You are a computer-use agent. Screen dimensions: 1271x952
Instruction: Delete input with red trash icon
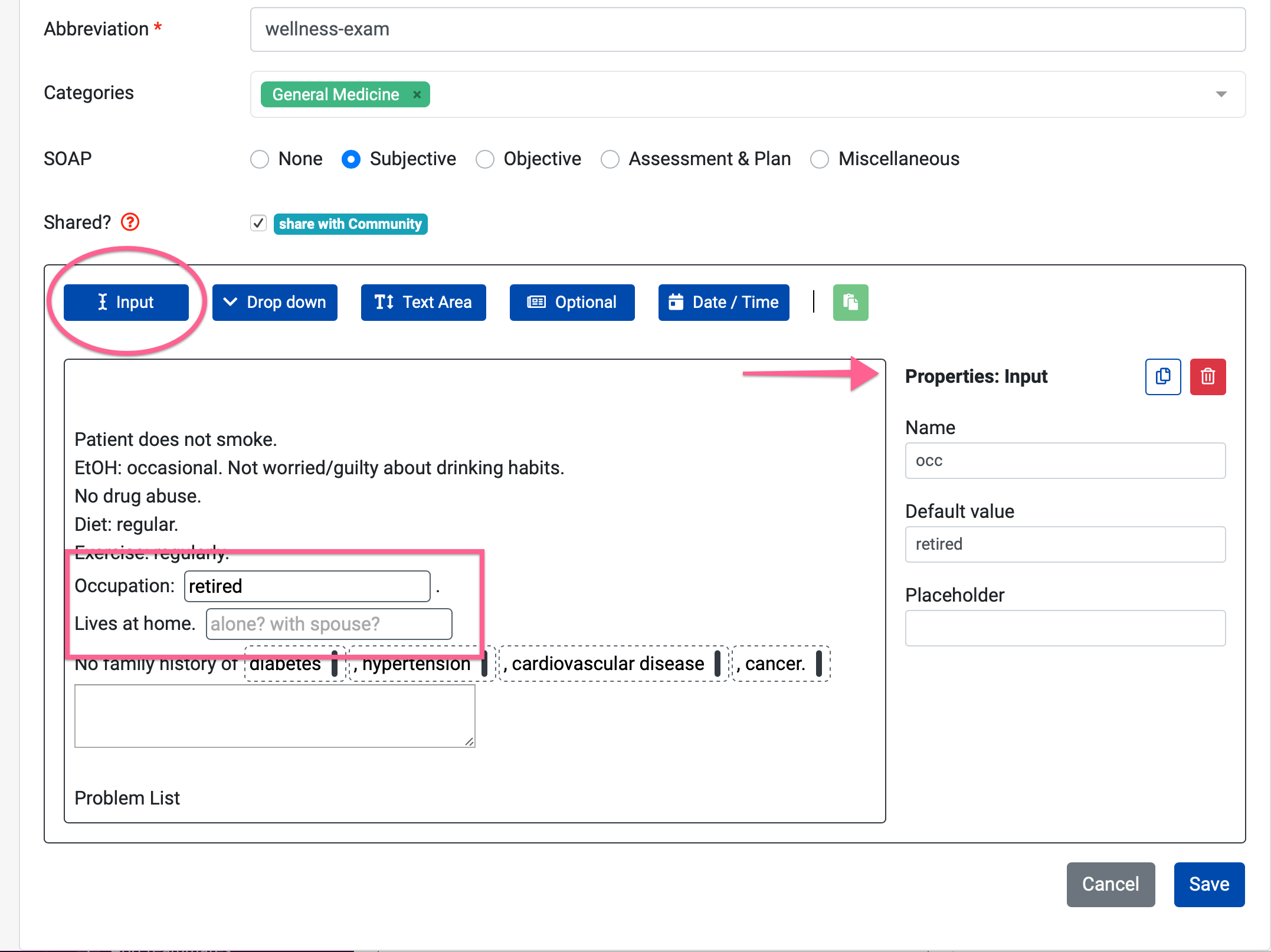1207,376
